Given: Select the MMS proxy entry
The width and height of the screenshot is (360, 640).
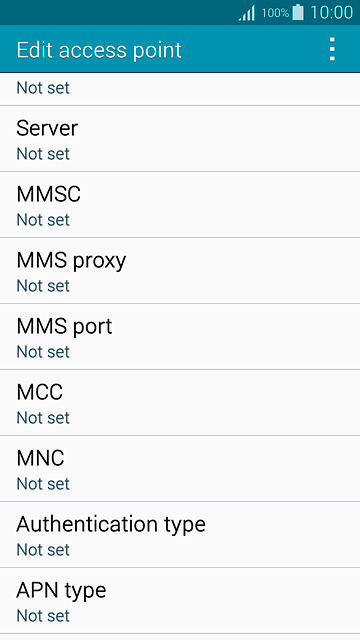Looking at the screenshot, I should (180, 271).
